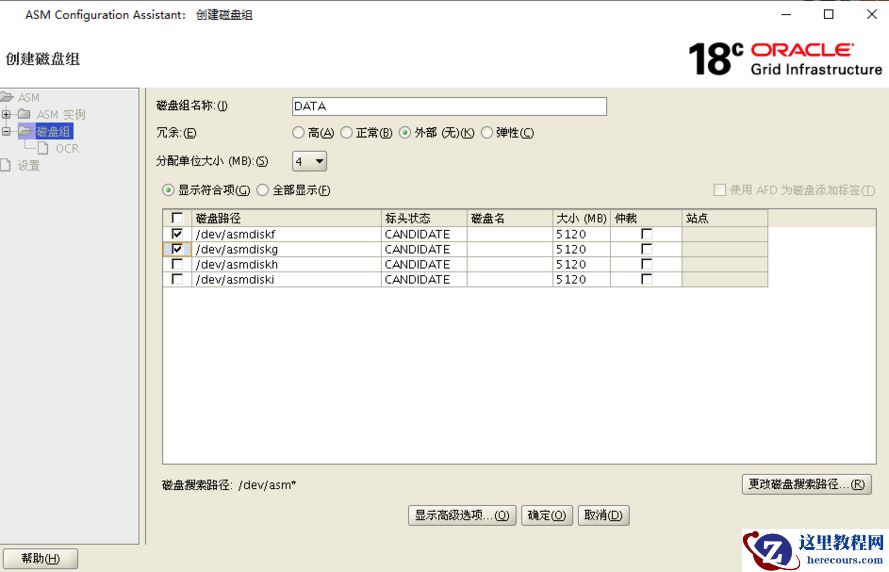Image resolution: width=889 pixels, height=572 pixels.
Task: Maximize the ASM Configuration Assistant window
Action: point(828,14)
